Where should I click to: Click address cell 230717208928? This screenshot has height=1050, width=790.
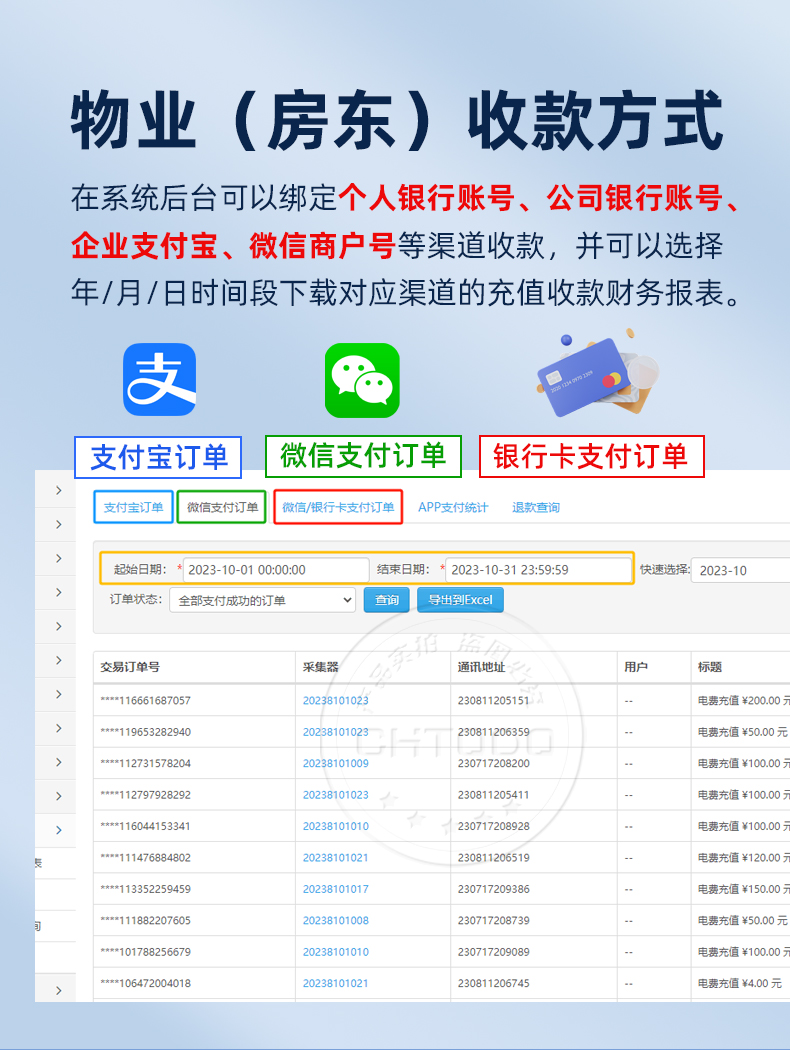tap(493, 826)
